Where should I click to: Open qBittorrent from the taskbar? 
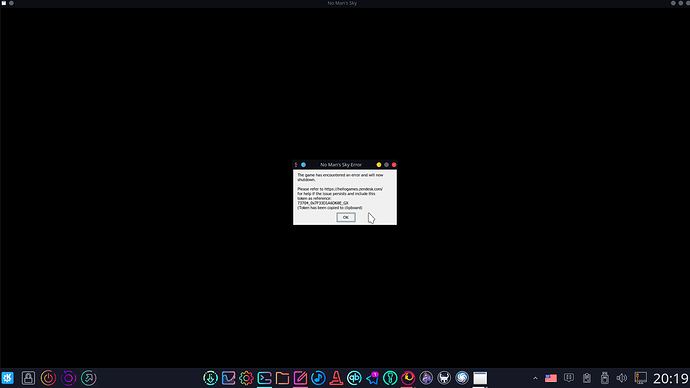pyautogui.click(x=354, y=378)
